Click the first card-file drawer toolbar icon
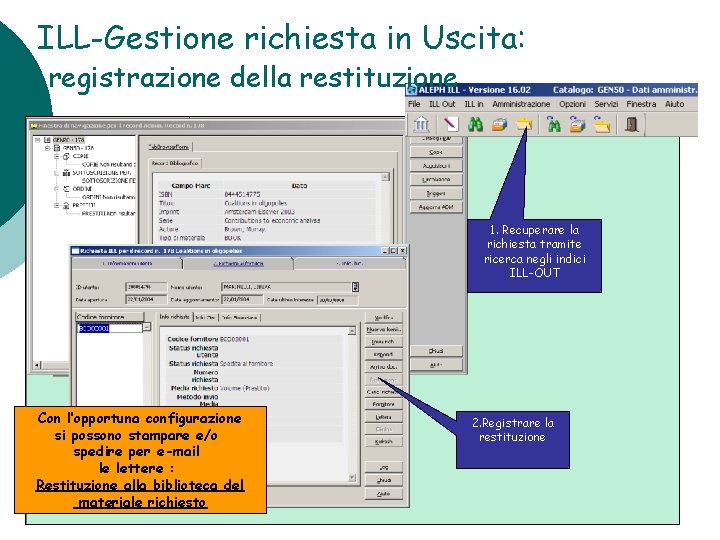Screen dimensions: 720x540 (x=500, y=124)
